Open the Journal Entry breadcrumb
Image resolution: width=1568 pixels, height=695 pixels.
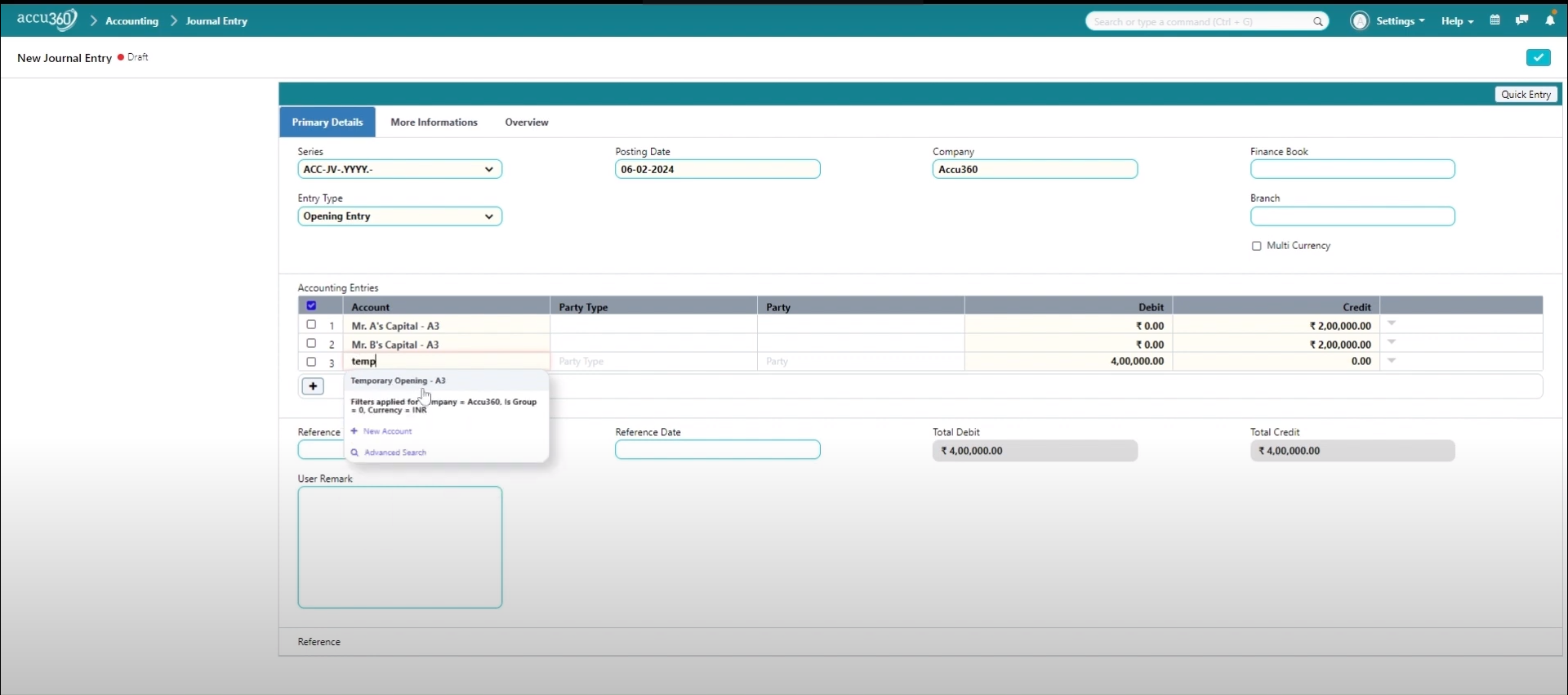coord(216,21)
